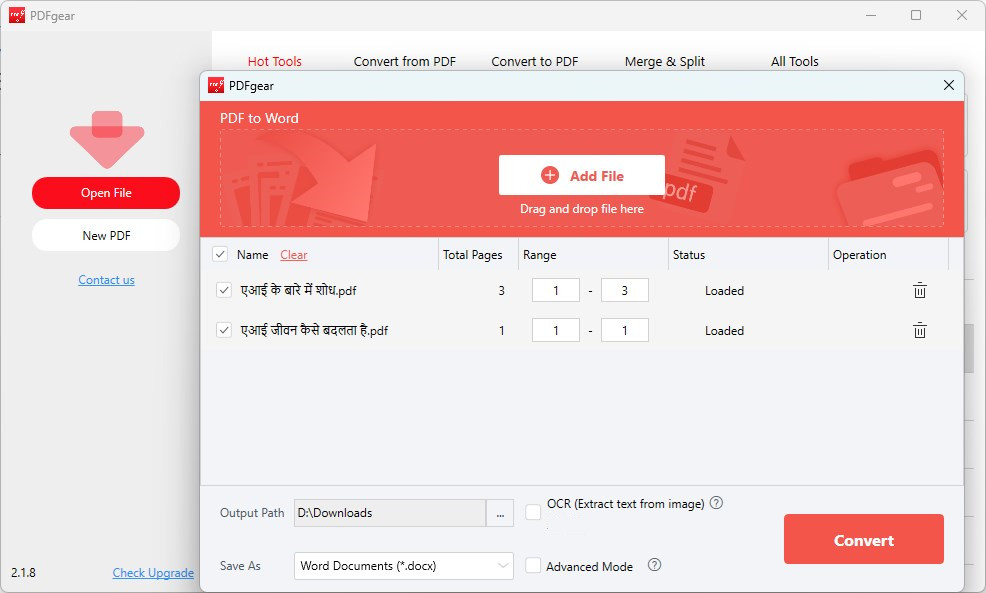Start conversion with the Convert button

tap(863, 540)
